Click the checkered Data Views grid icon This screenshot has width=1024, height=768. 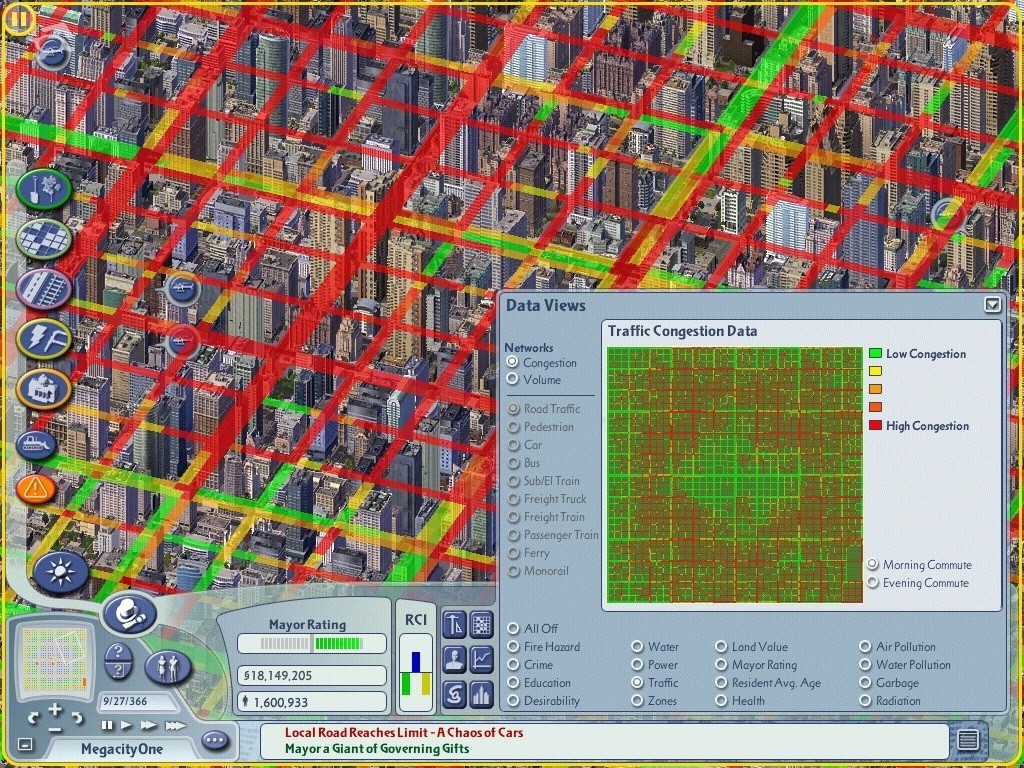[481, 624]
